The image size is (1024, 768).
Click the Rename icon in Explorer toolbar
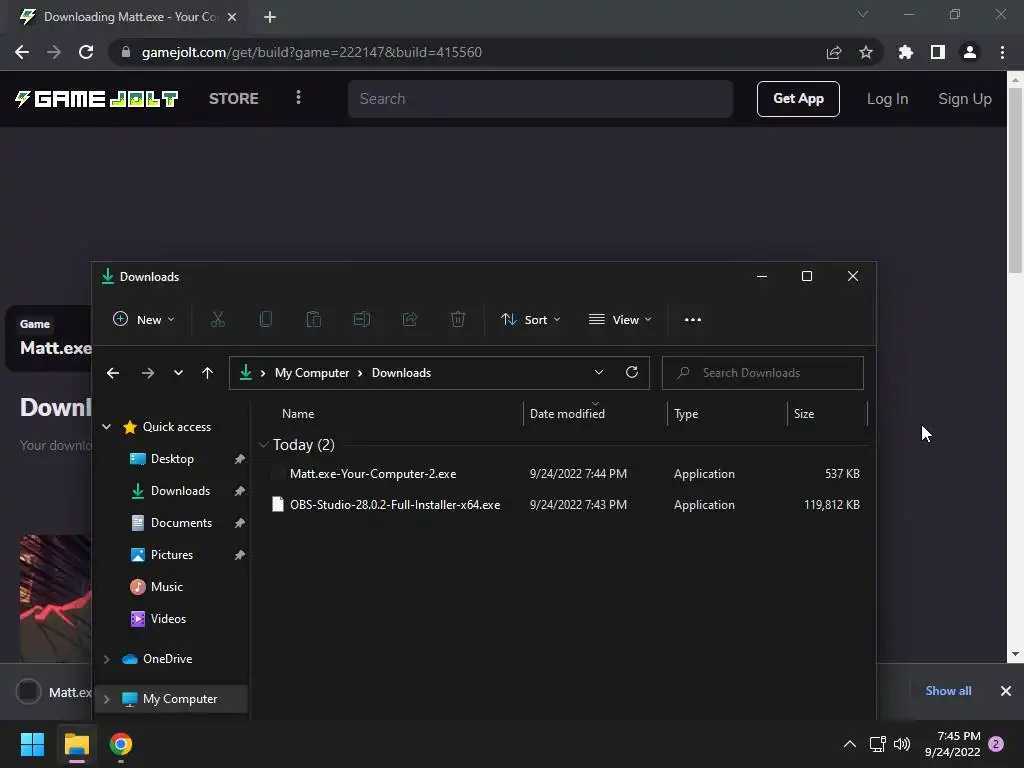[x=362, y=319]
